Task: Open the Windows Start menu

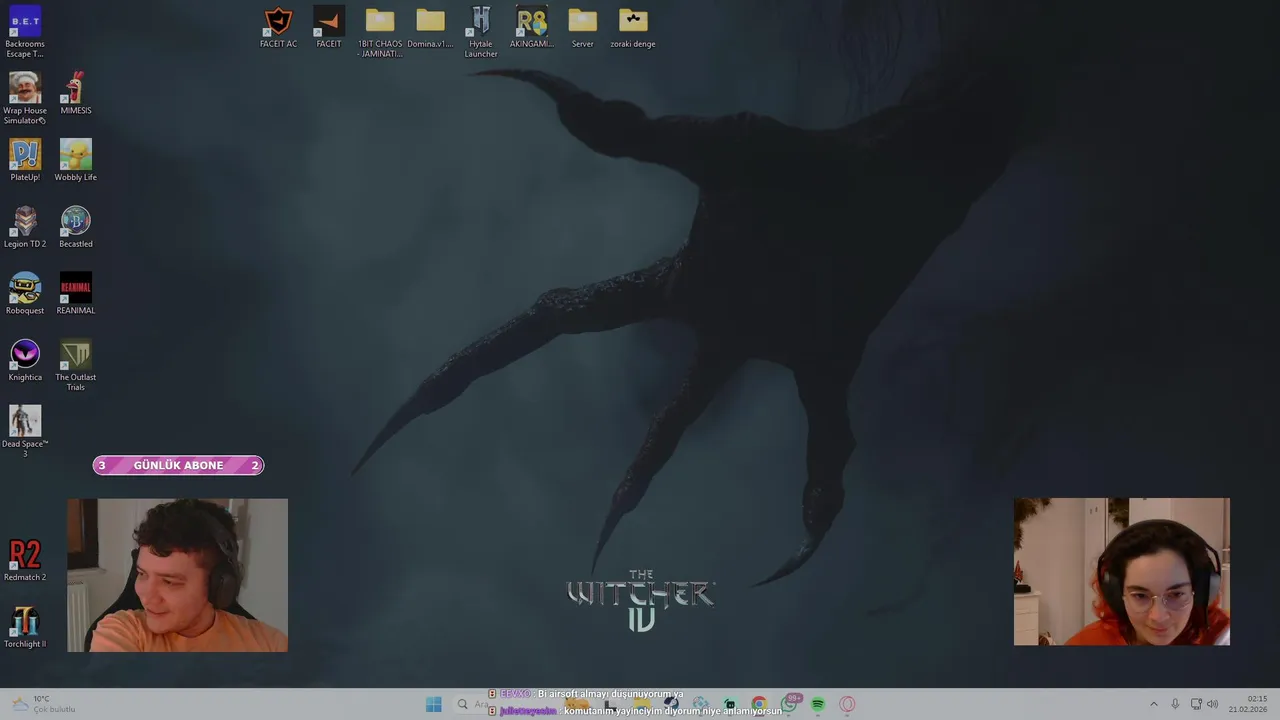Action: pos(433,705)
